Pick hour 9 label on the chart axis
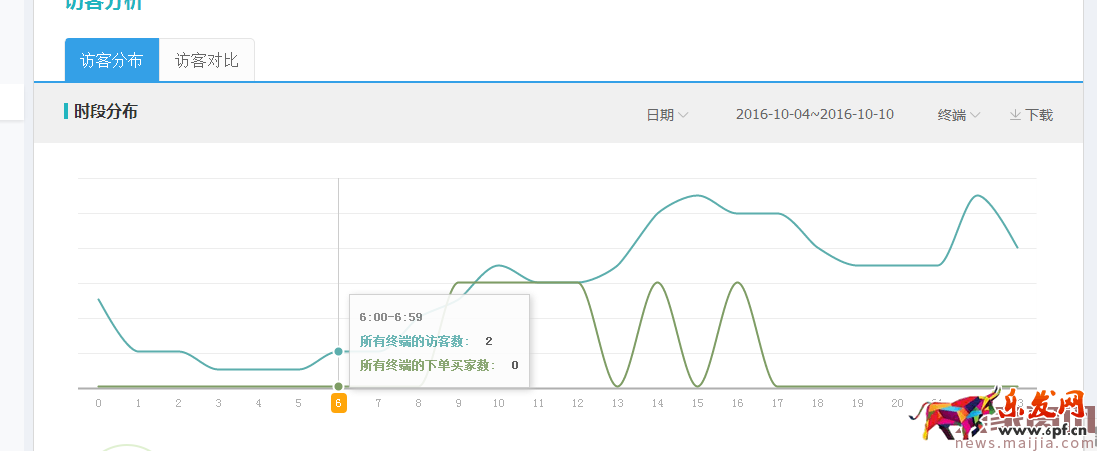This screenshot has height=451, width=1097. point(458,403)
